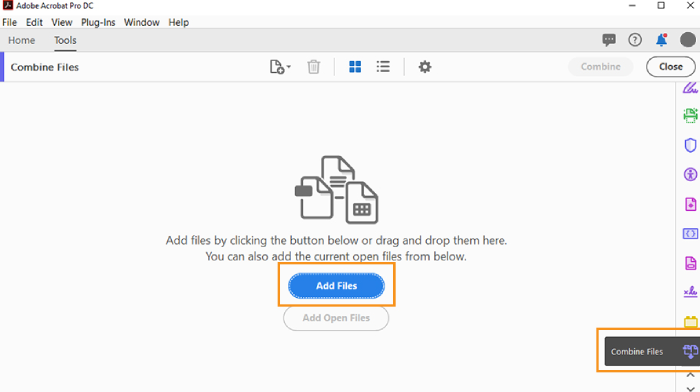
Task: Close the Combine Files toolbar
Action: click(x=671, y=67)
